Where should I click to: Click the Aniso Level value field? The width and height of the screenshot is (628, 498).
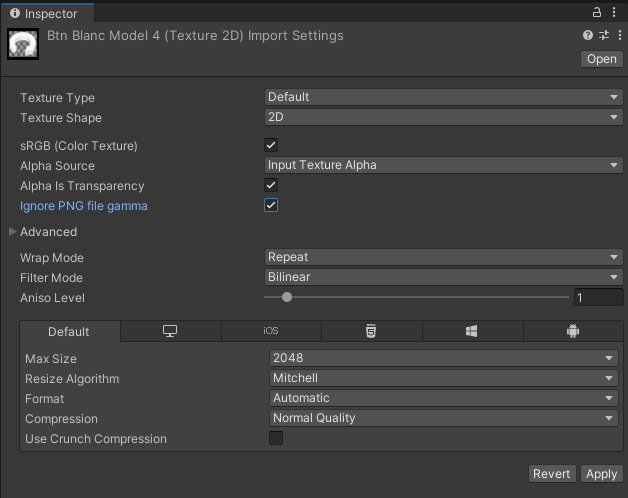[x=597, y=297]
